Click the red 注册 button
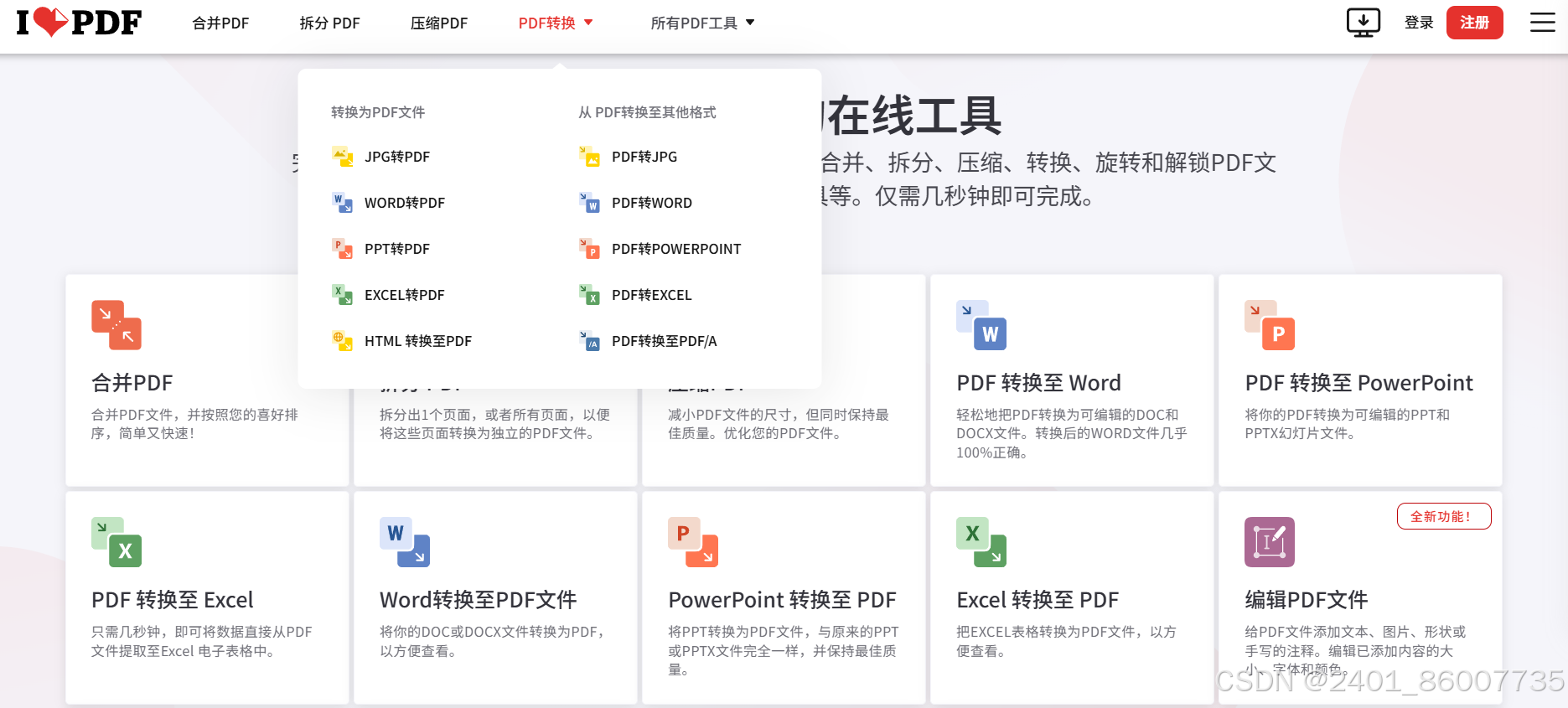Viewport: 1568px width, 708px height. 1474,23
